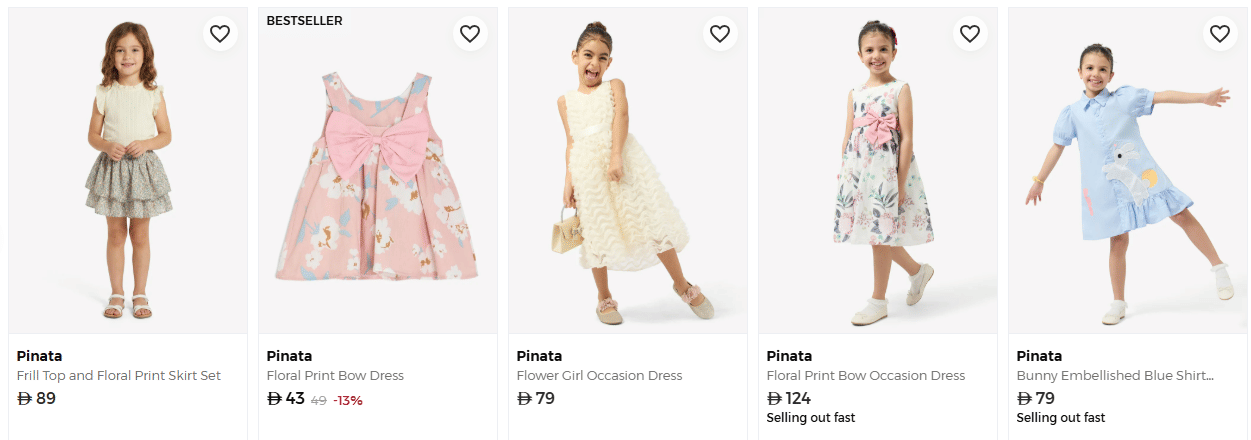Wishlist the Flower Girl Occasion Dress
1251x440 pixels.
(720, 34)
